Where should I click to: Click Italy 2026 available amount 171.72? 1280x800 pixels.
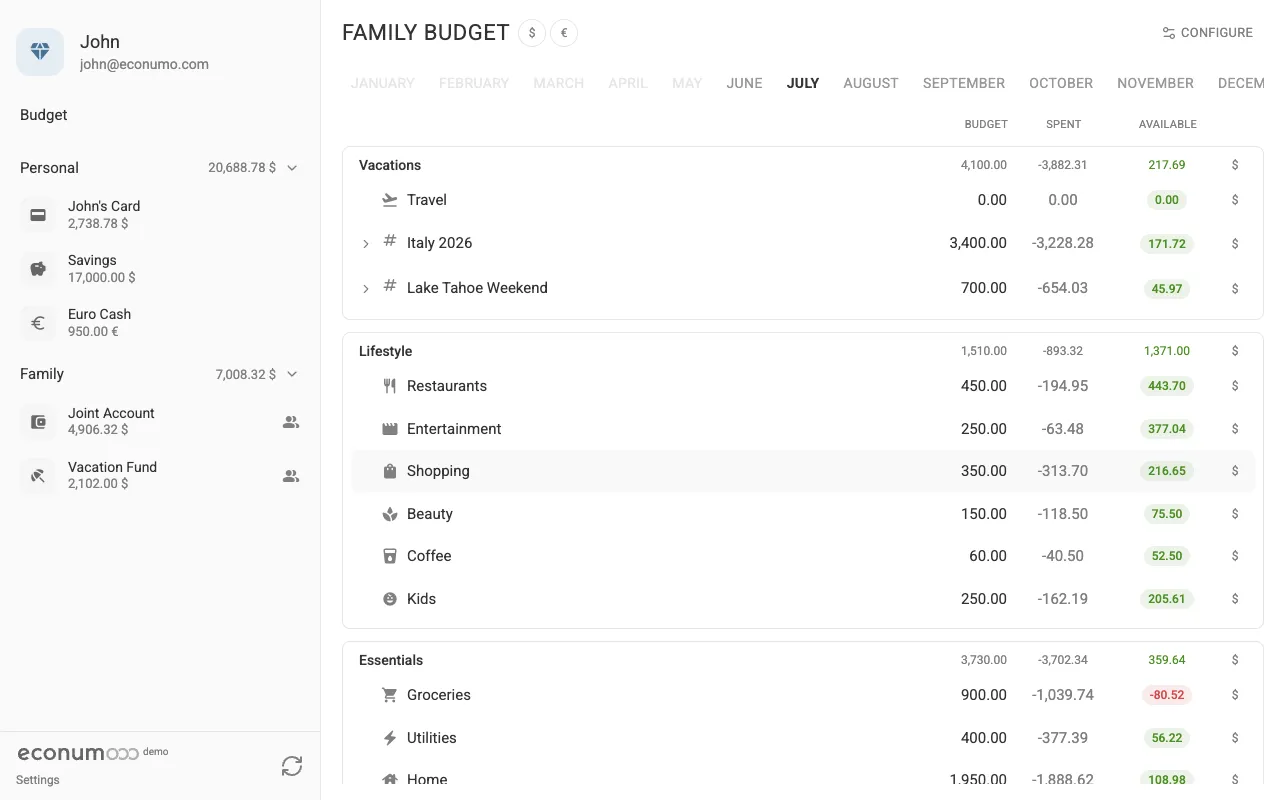click(x=1167, y=243)
